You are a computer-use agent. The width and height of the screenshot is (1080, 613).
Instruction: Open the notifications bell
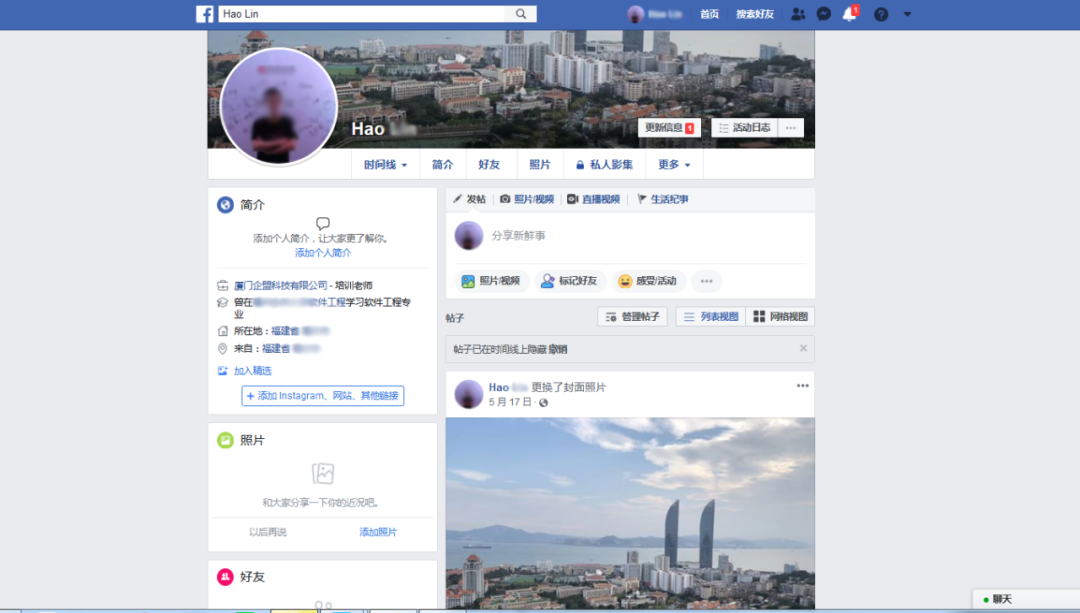click(848, 13)
